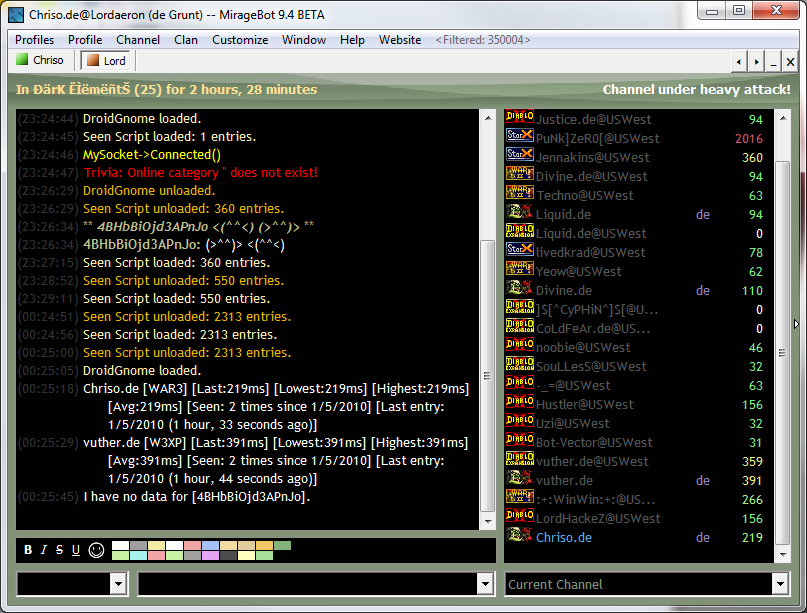
Task: Click the game icon beside ]$[^CyPHiN^]$[@U...
Action: 520,307
